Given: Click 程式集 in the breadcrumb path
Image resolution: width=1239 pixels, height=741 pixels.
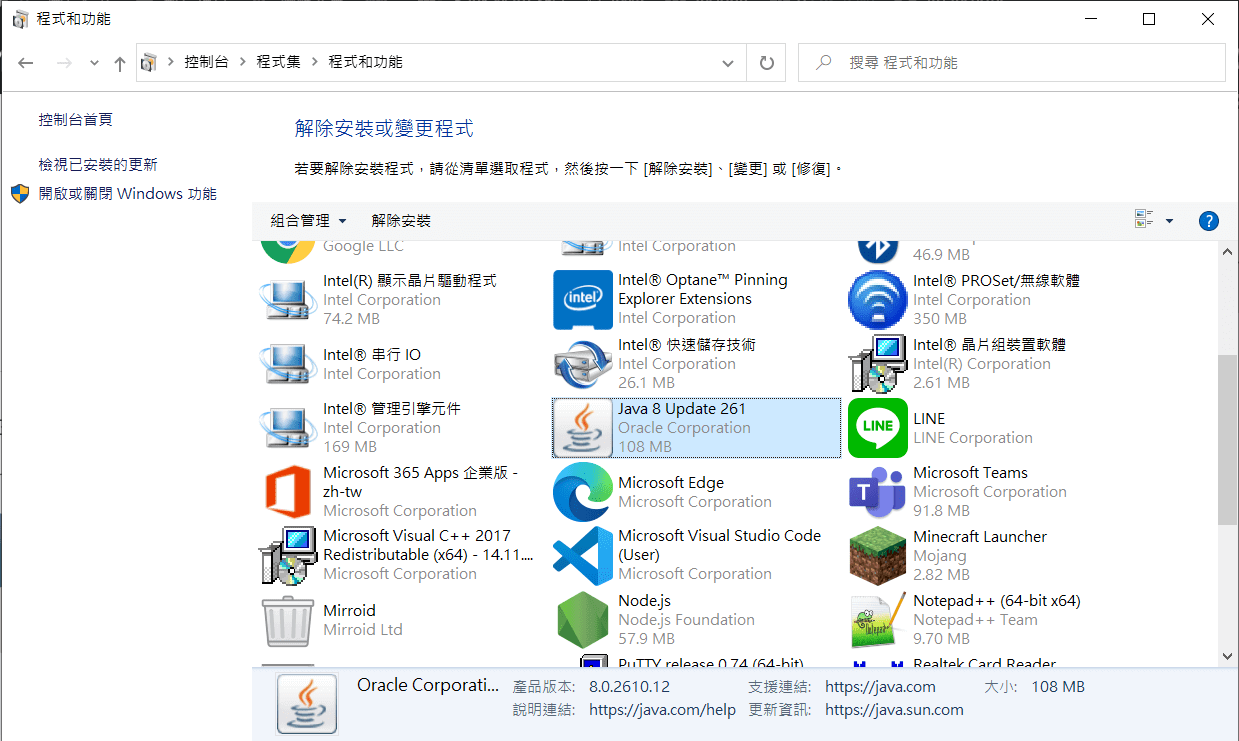Looking at the screenshot, I should click(x=278, y=62).
